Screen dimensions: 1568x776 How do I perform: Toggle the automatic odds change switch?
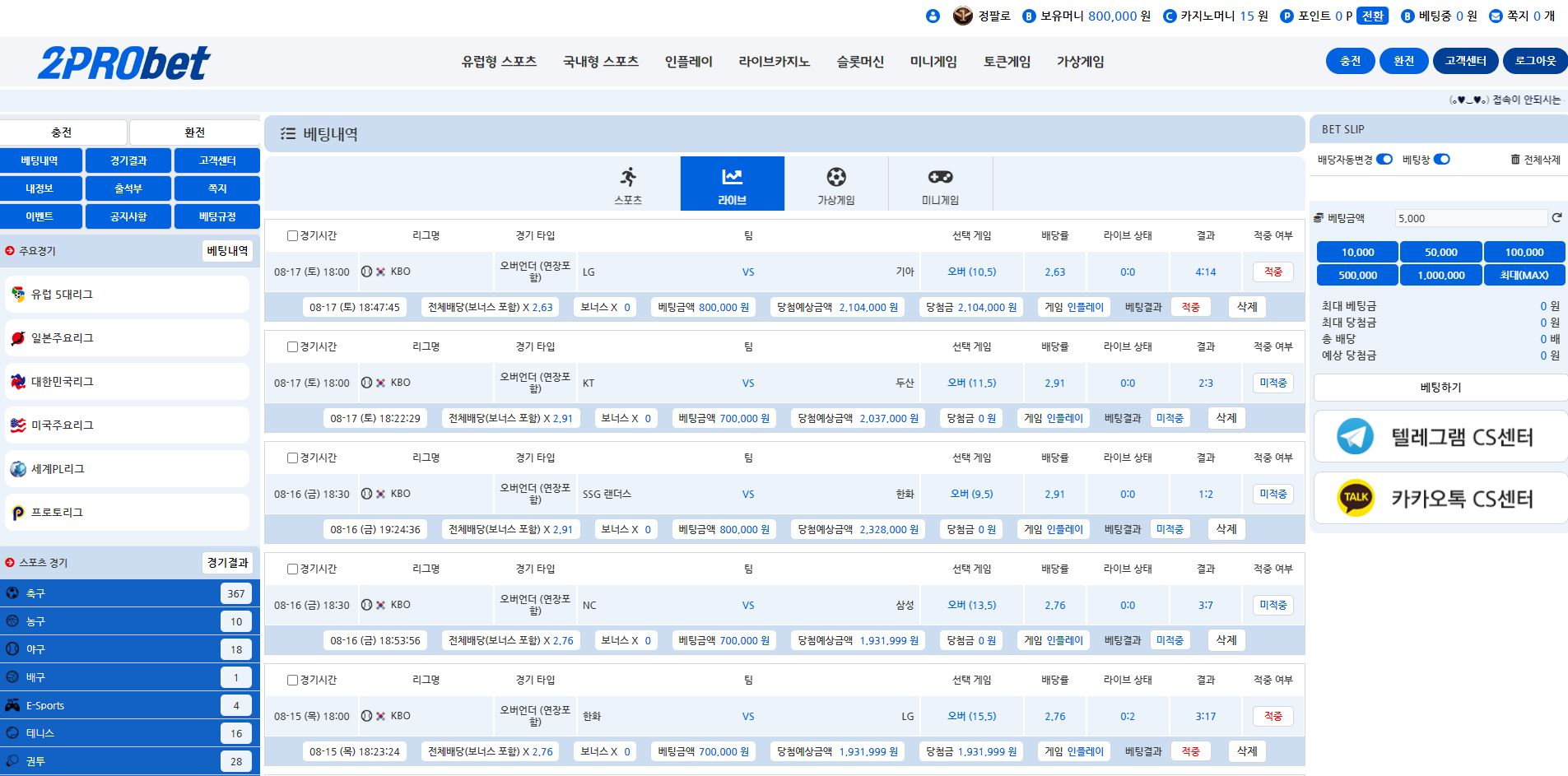tap(1384, 160)
